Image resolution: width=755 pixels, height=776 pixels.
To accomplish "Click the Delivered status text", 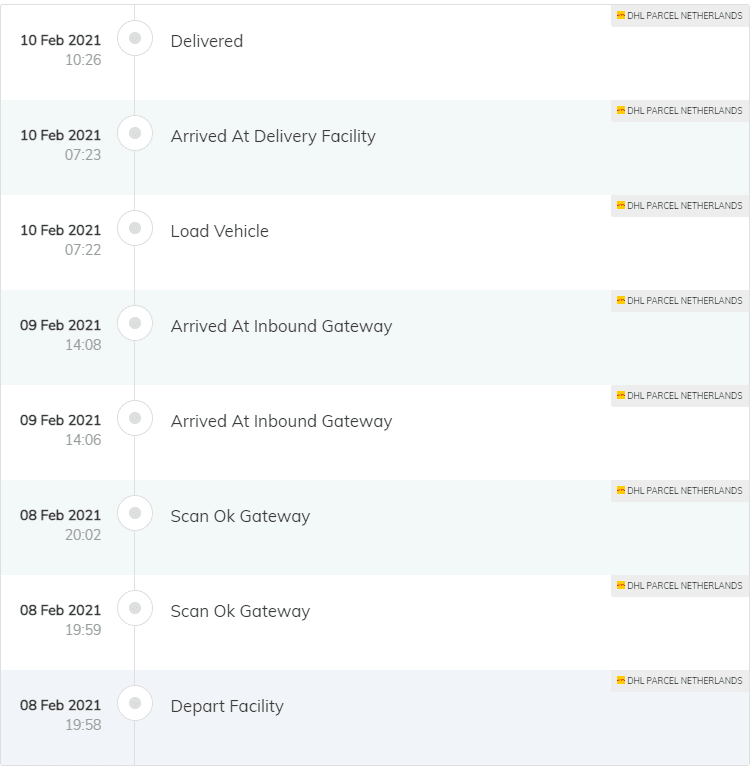I will [x=207, y=41].
